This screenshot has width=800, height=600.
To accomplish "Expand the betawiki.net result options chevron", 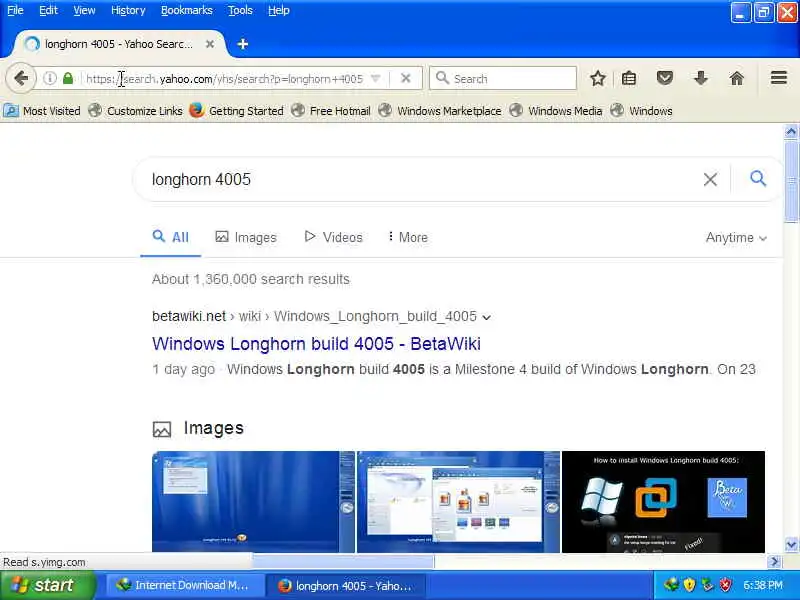I will pyautogui.click(x=487, y=317).
